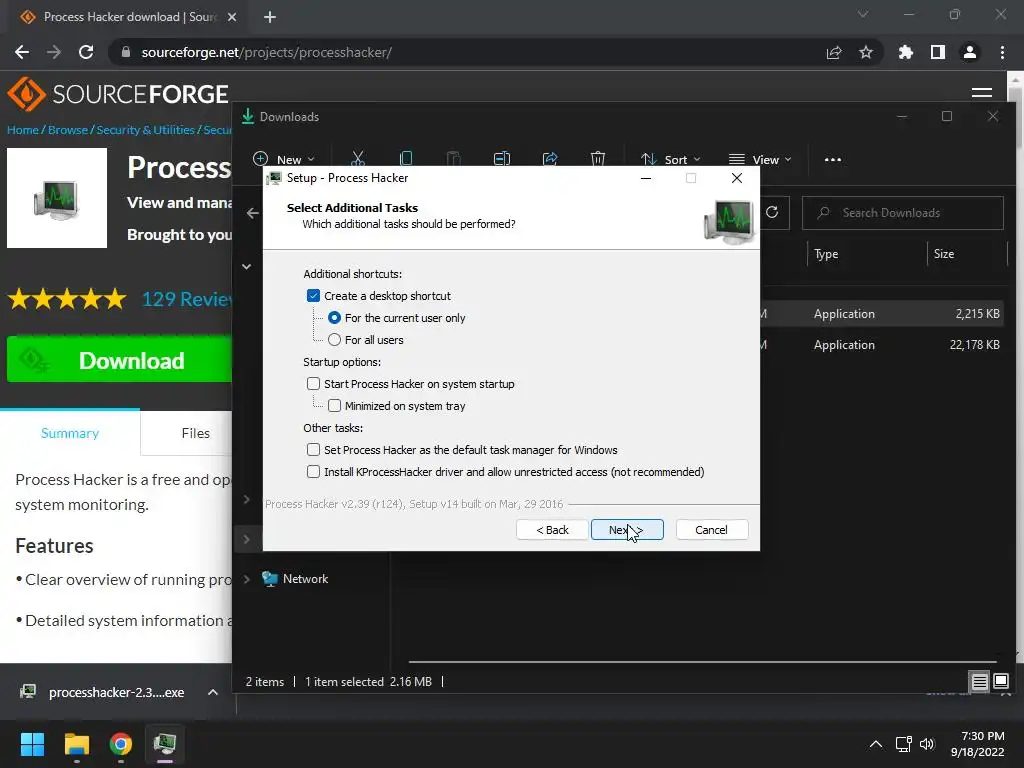Click the Paste icon in Downloads toolbar
The width and height of the screenshot is (1024, 768).
click(453, 159)
